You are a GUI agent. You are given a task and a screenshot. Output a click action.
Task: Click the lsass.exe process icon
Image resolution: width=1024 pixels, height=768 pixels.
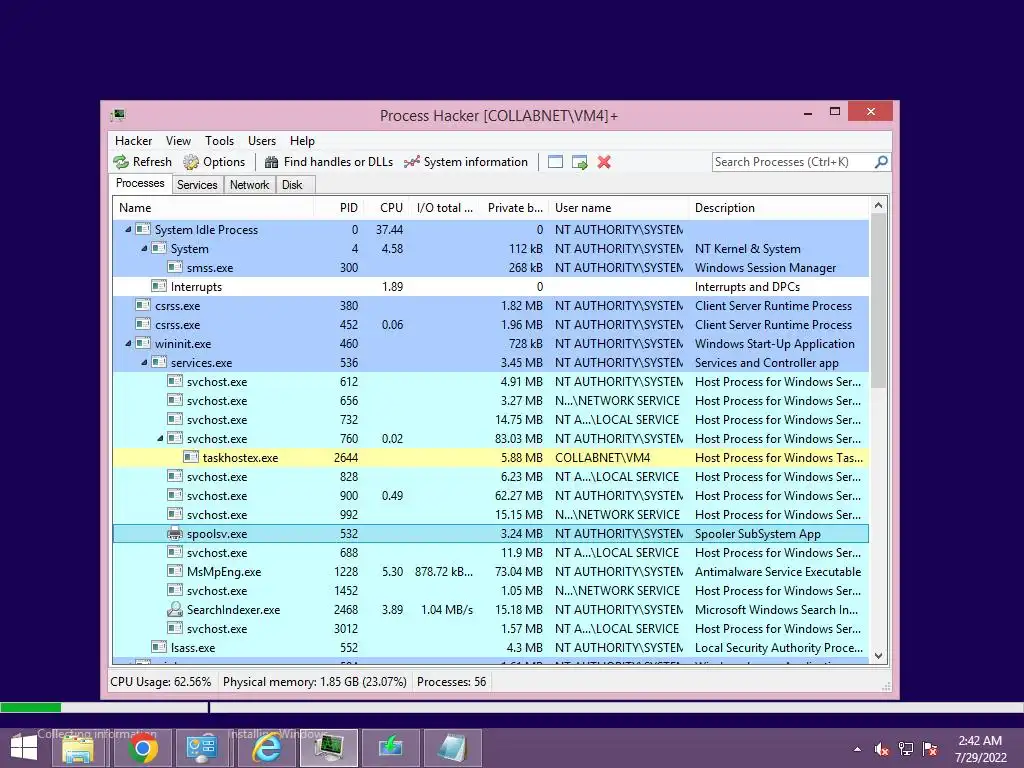pyautogui.click(x=159, y=647)
